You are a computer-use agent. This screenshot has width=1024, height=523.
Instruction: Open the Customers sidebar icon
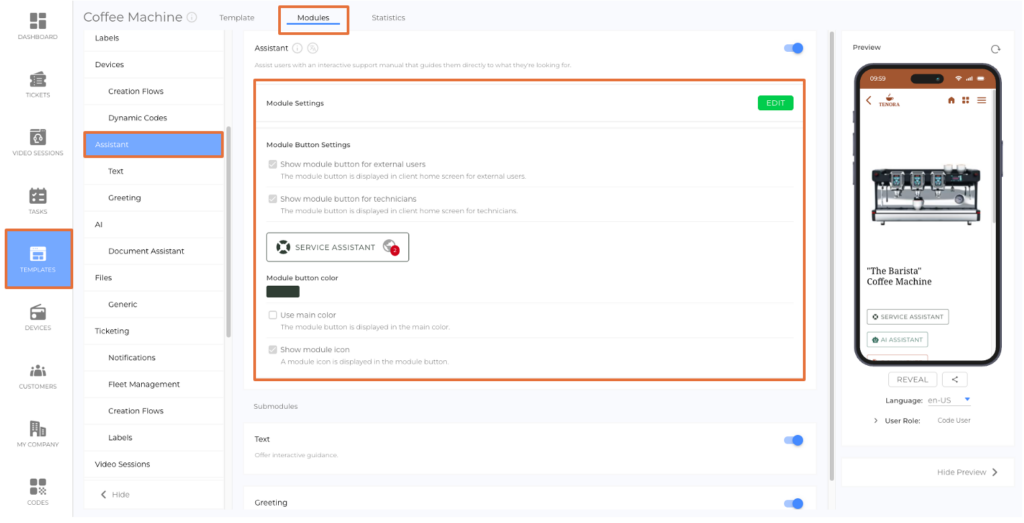click(37, 370)
